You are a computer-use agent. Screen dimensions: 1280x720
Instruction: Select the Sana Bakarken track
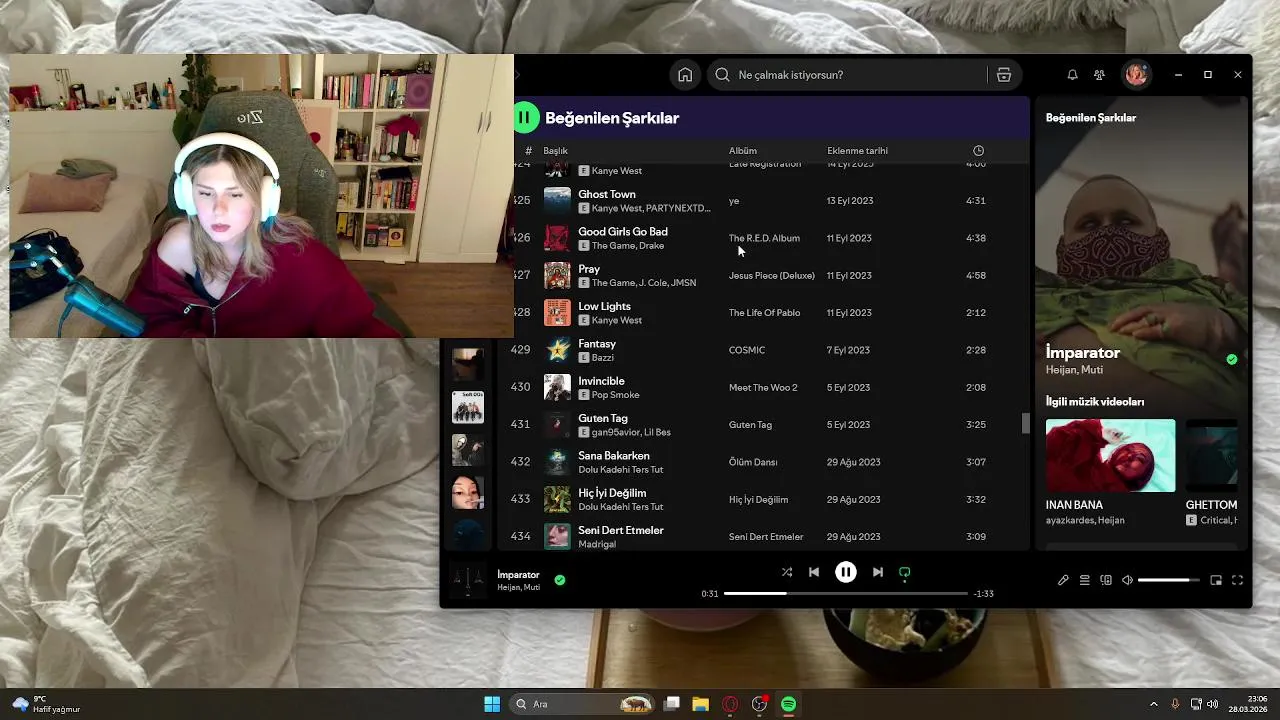614,456
